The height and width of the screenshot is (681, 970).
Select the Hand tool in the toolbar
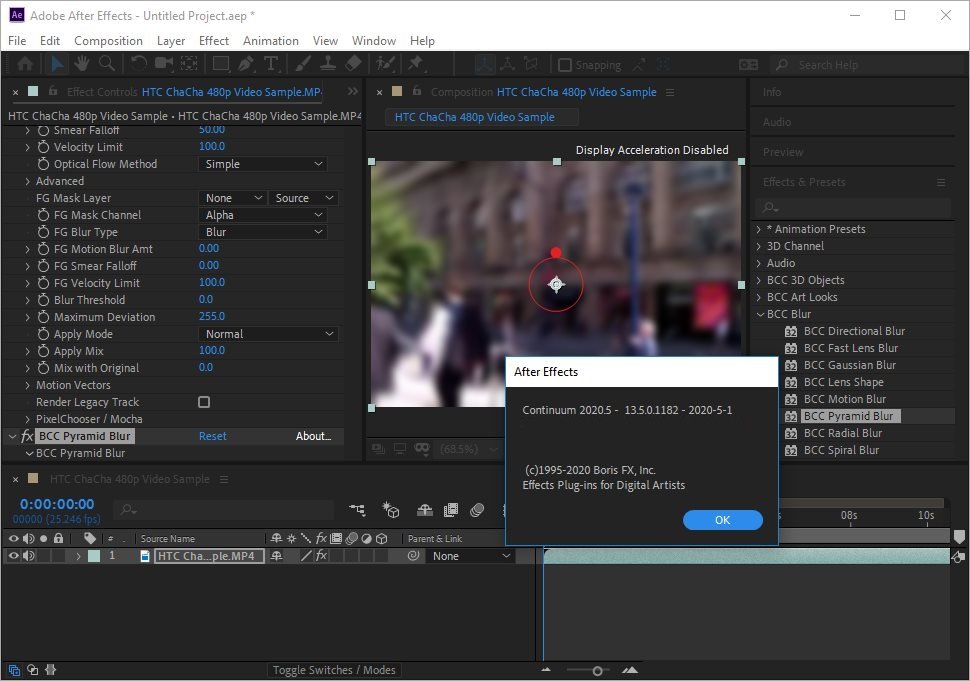pos(82,63)
